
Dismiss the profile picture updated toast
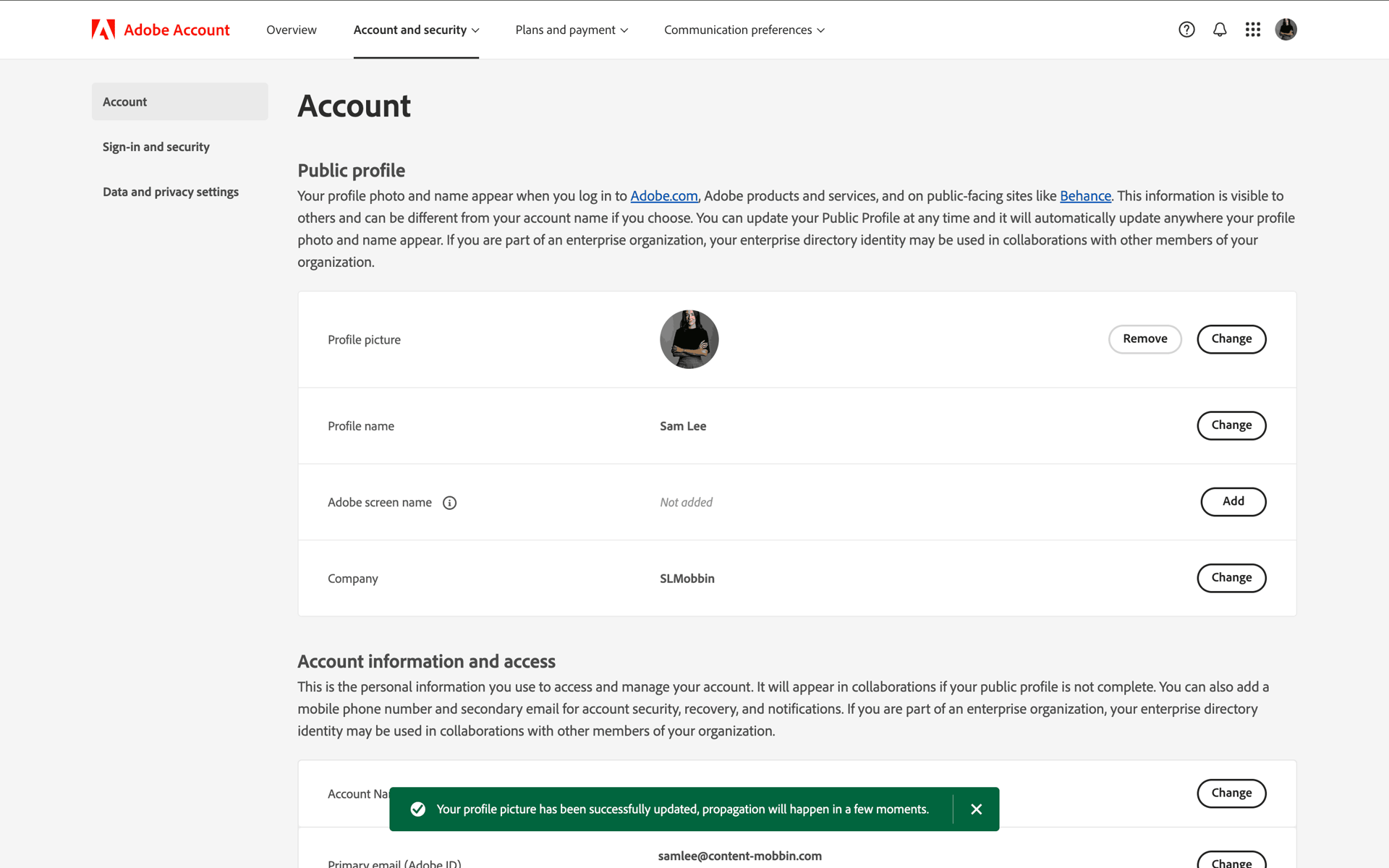pos(976,809)
